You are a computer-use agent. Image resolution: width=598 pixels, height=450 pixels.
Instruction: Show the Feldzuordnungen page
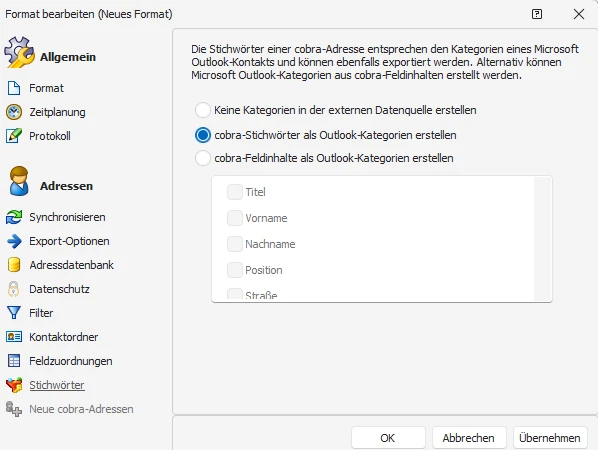(x=71, y=361)
